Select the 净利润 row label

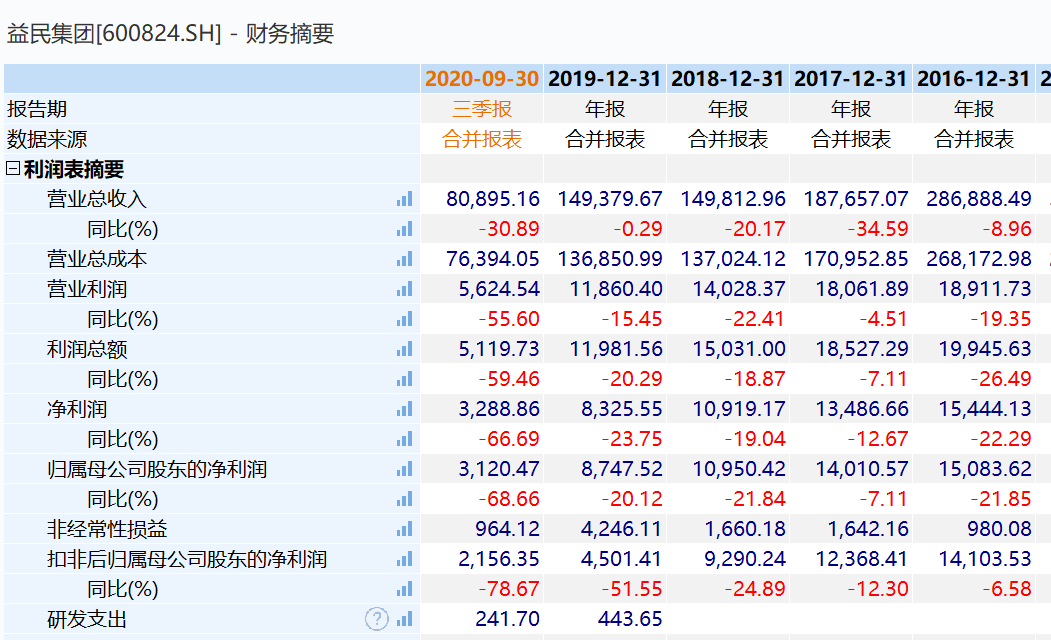coord(77,409)
